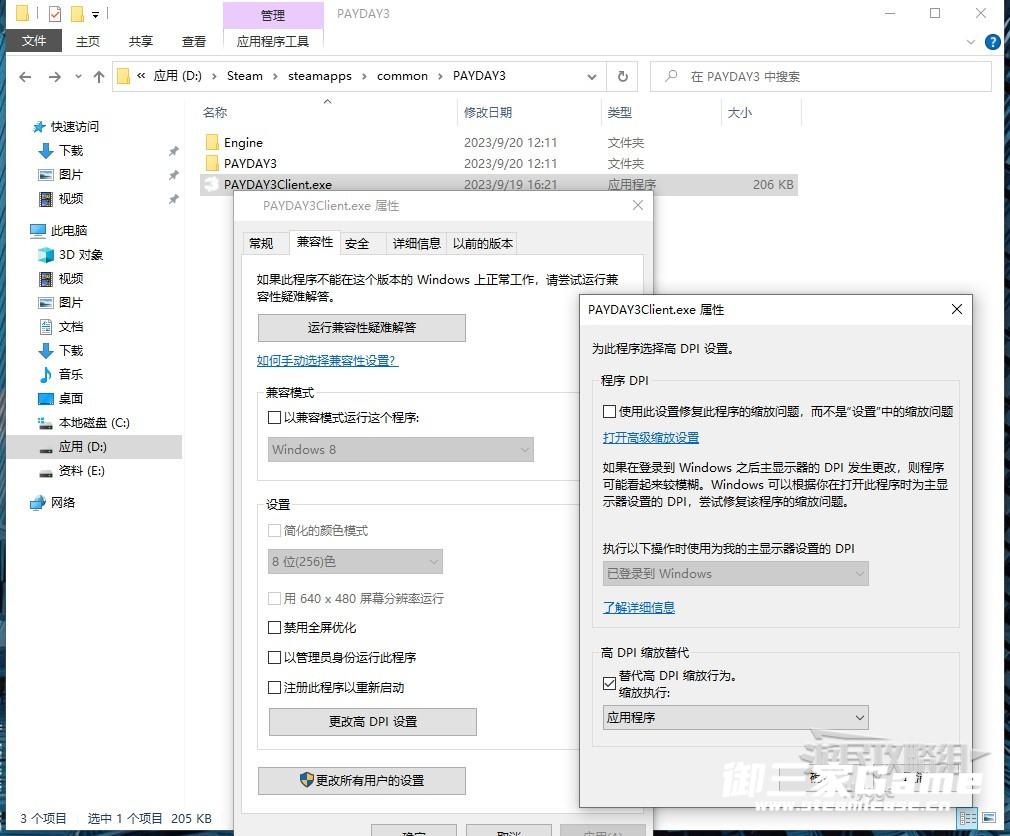Enable 以兼容模式运行这个程序 checkbox
This screenshot has width=1010, height=836.
click(x=275, y=418)
